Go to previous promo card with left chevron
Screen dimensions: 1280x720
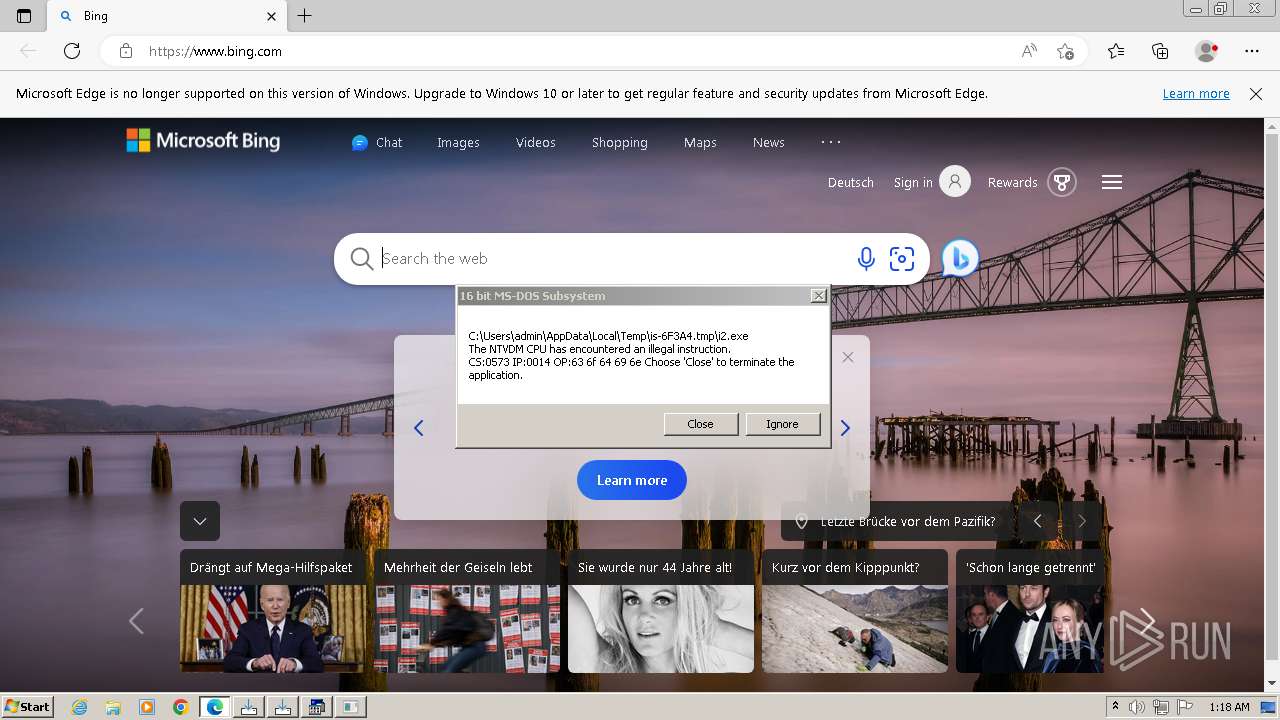[419, 428]
